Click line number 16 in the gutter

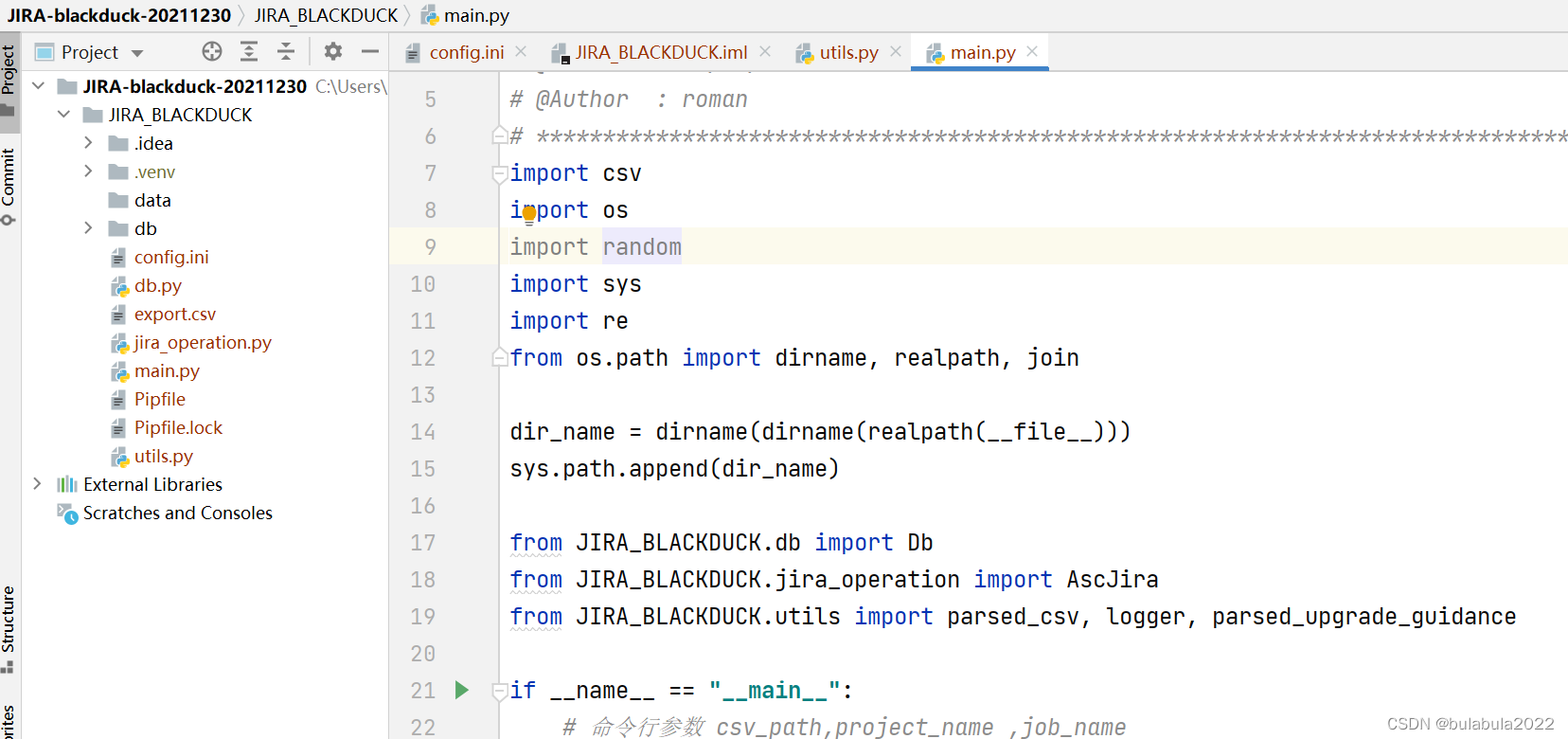point(422,506)
